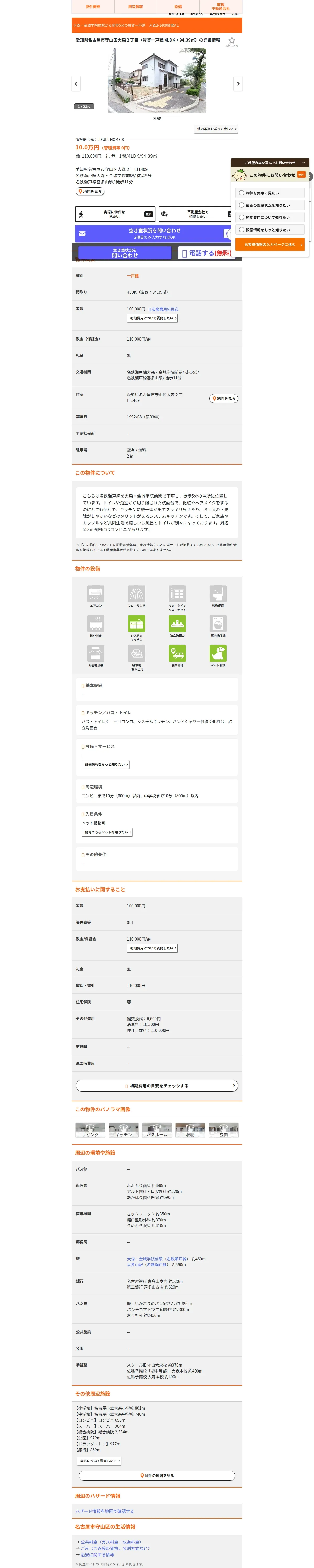
Task: Select 物件を実際に見たい radio option
Action: tap(270, 193)
